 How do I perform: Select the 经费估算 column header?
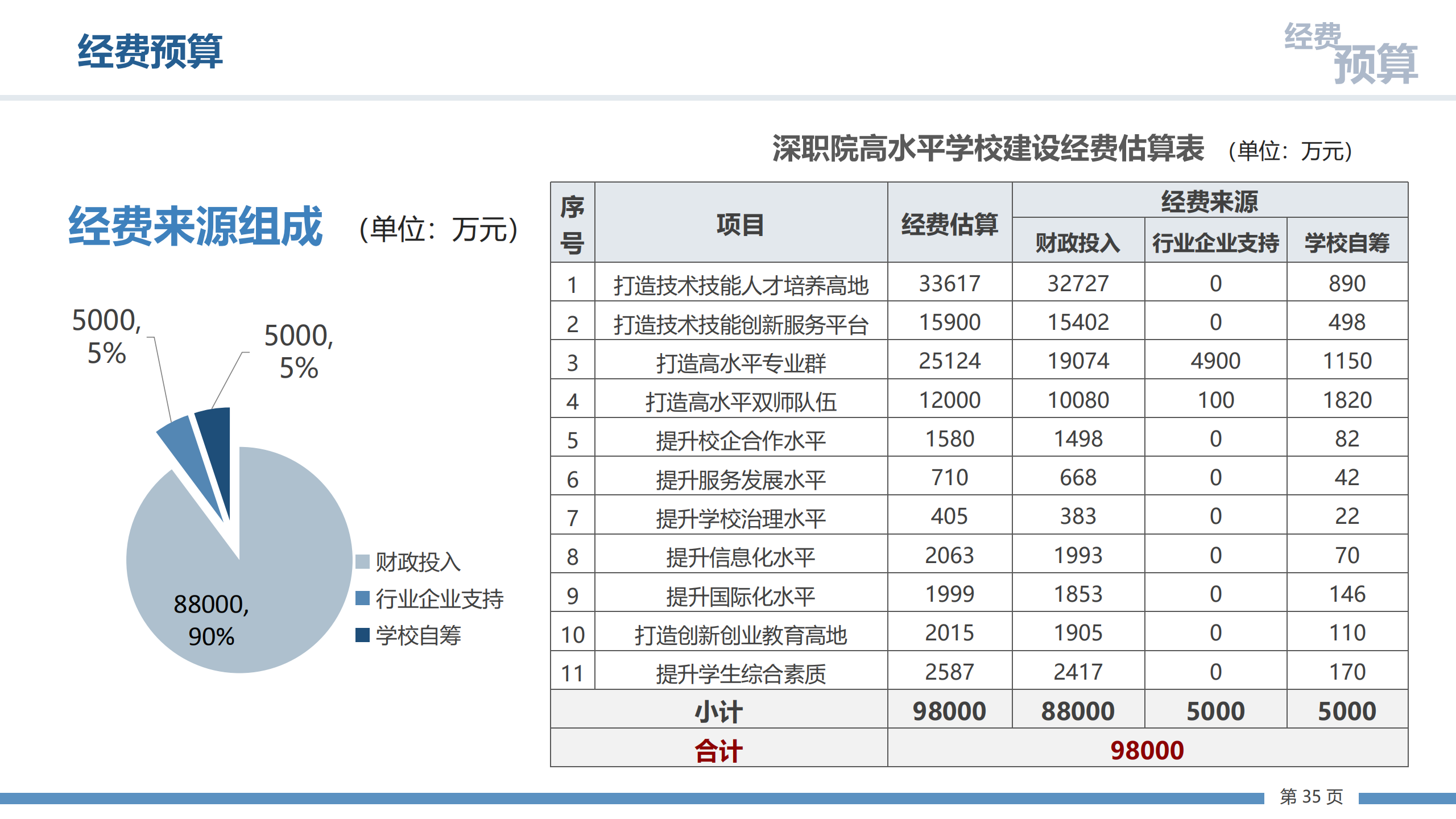pyautogui.click(x=949, y=224)
